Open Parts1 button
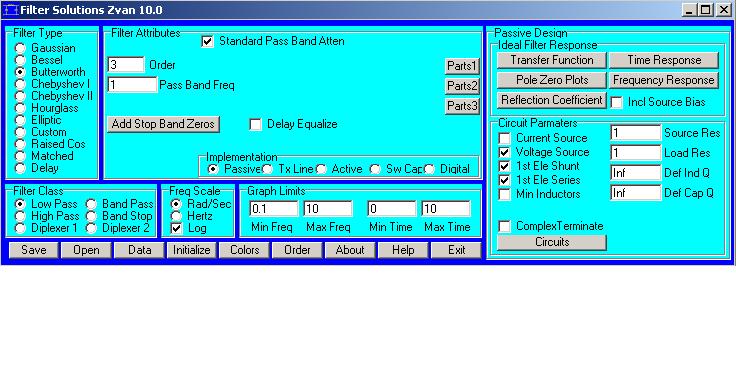 pyautogui.click(x=462, y=66)
